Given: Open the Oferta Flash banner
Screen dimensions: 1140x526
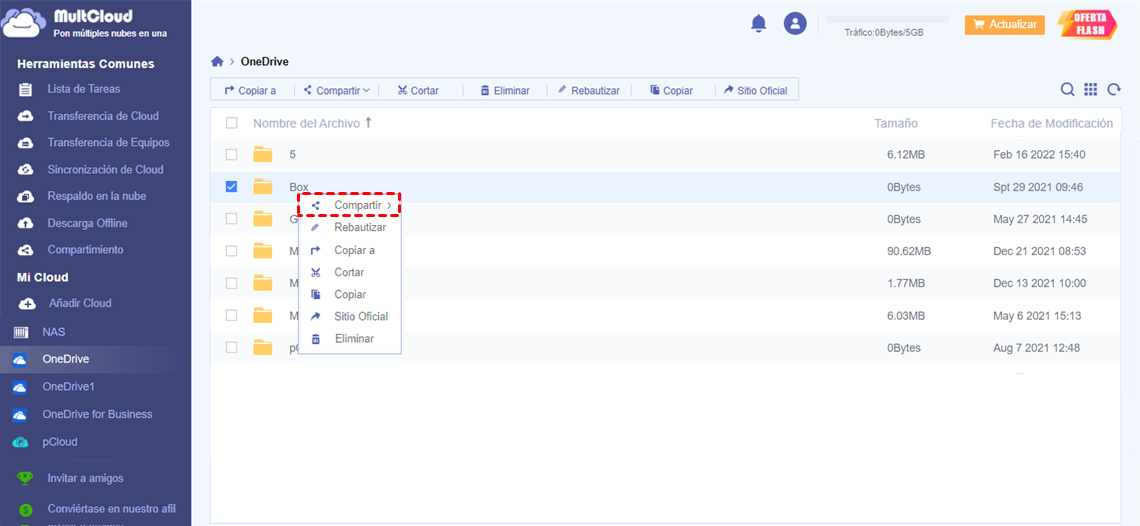Looking at the screenshot, I should [x=1086, y=24].
